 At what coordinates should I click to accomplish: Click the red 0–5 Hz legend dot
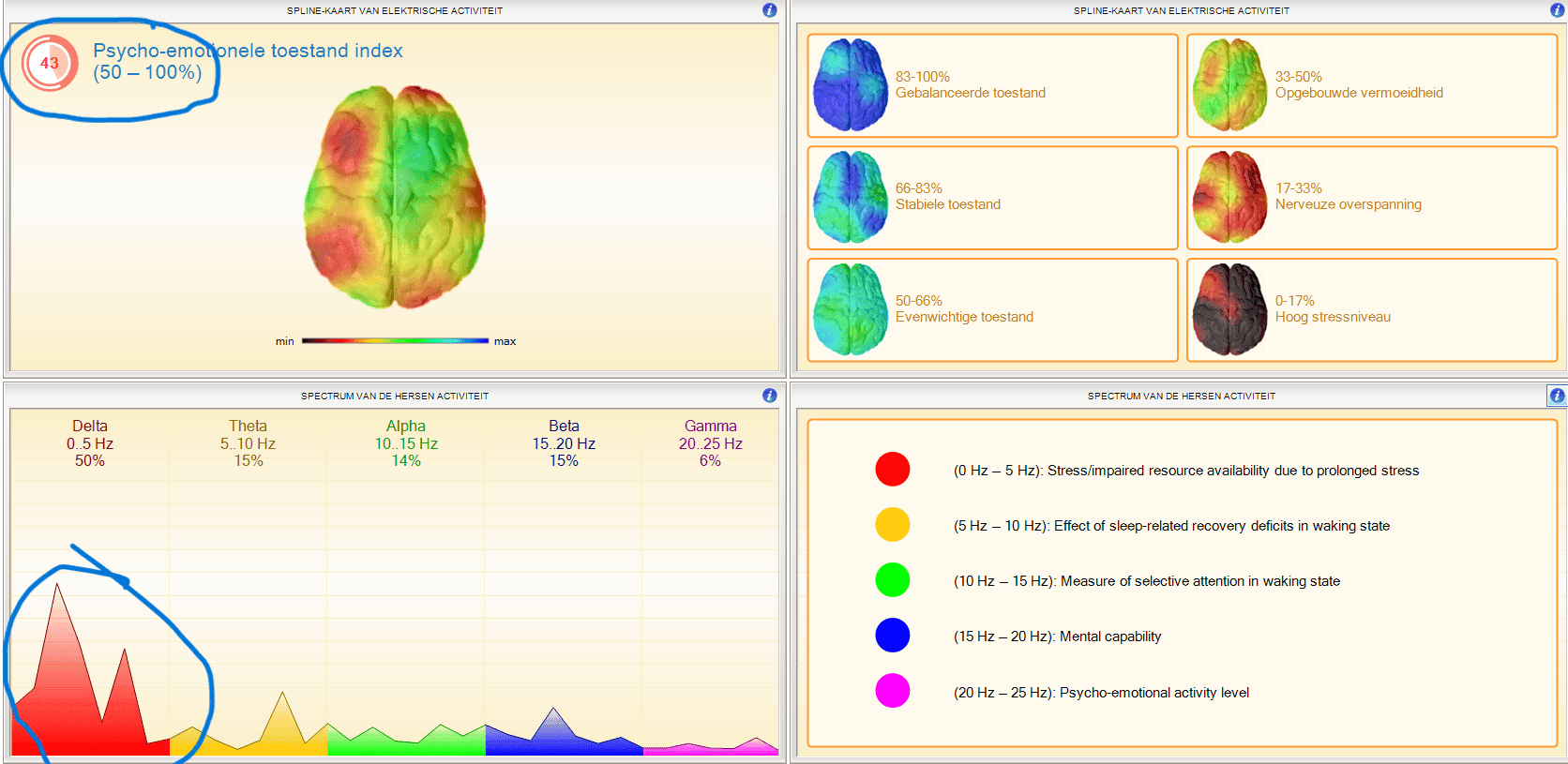tap(893, 469)
